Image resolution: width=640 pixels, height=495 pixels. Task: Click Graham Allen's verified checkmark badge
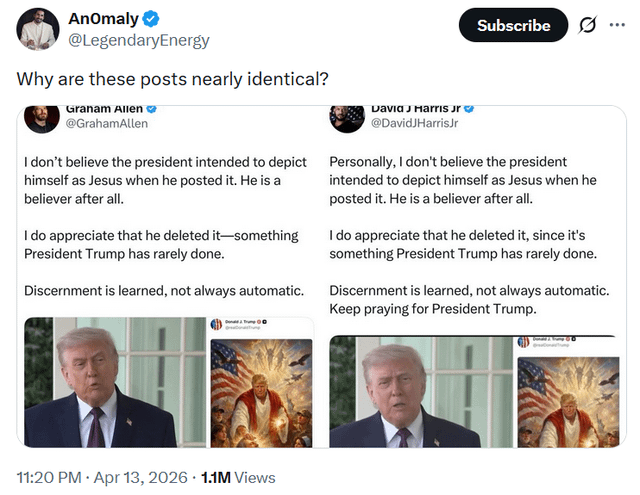152,108
